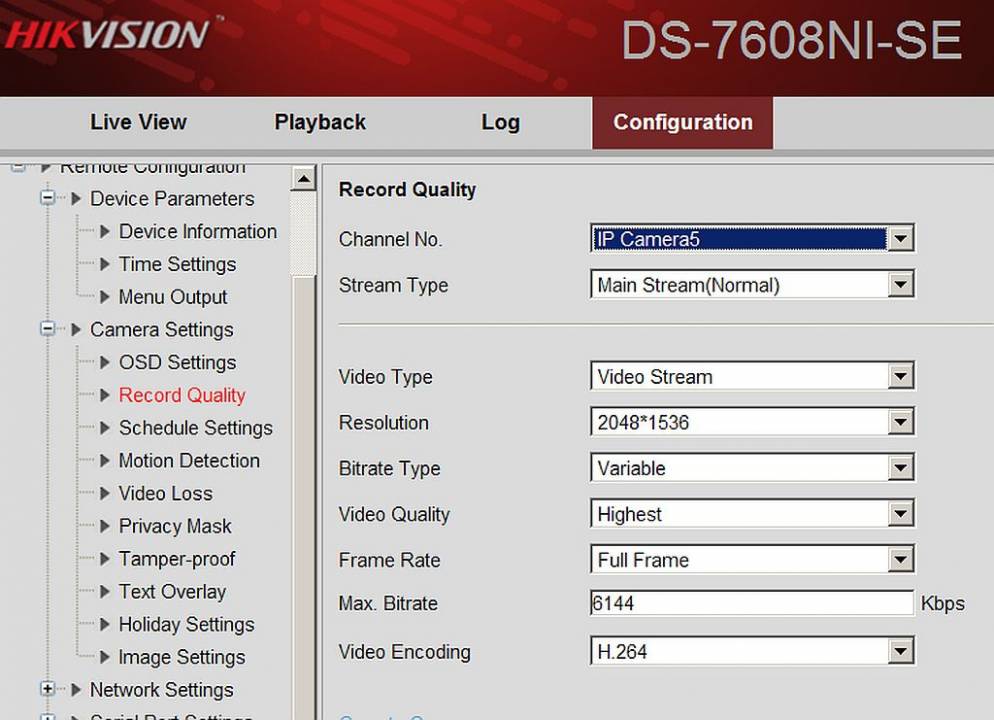Viewport: 994px width, 720px height.
Task: Open the Frame Rate dropdown
Action: pyautogui.click(x=752, y=560)
